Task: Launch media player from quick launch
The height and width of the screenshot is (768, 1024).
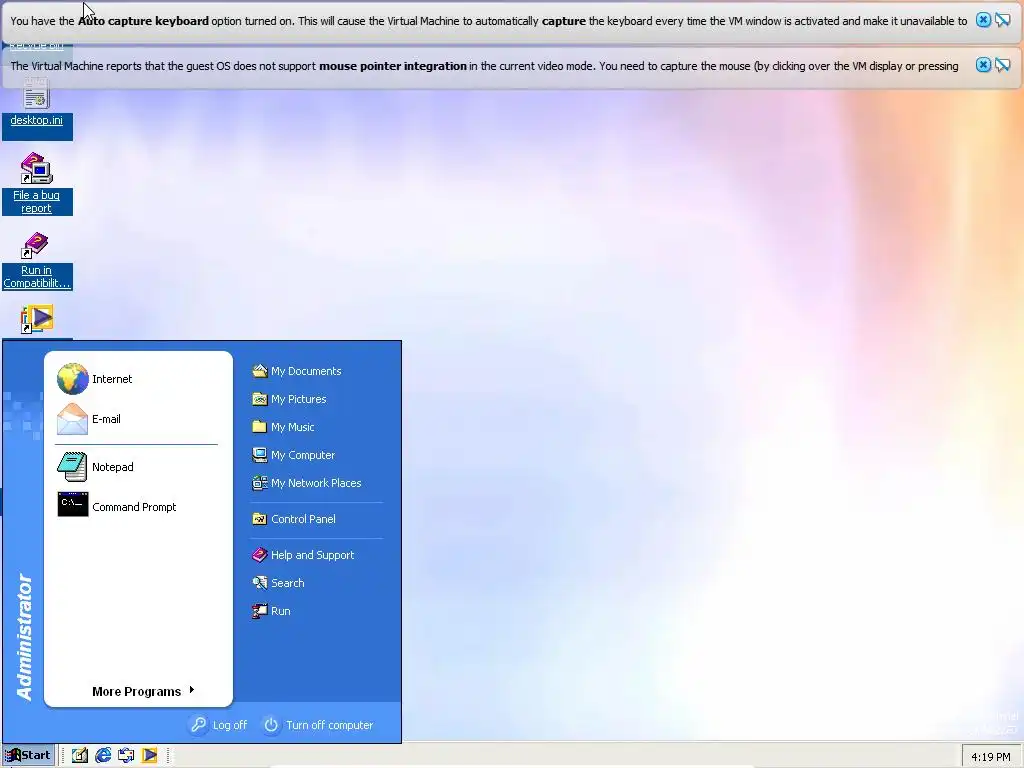Action: (150, 756)
